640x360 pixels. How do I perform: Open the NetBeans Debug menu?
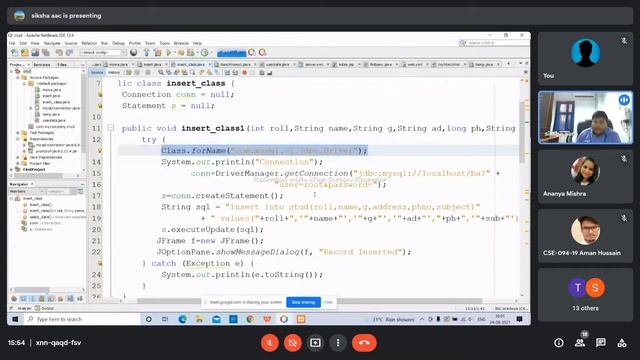(118, 43)
